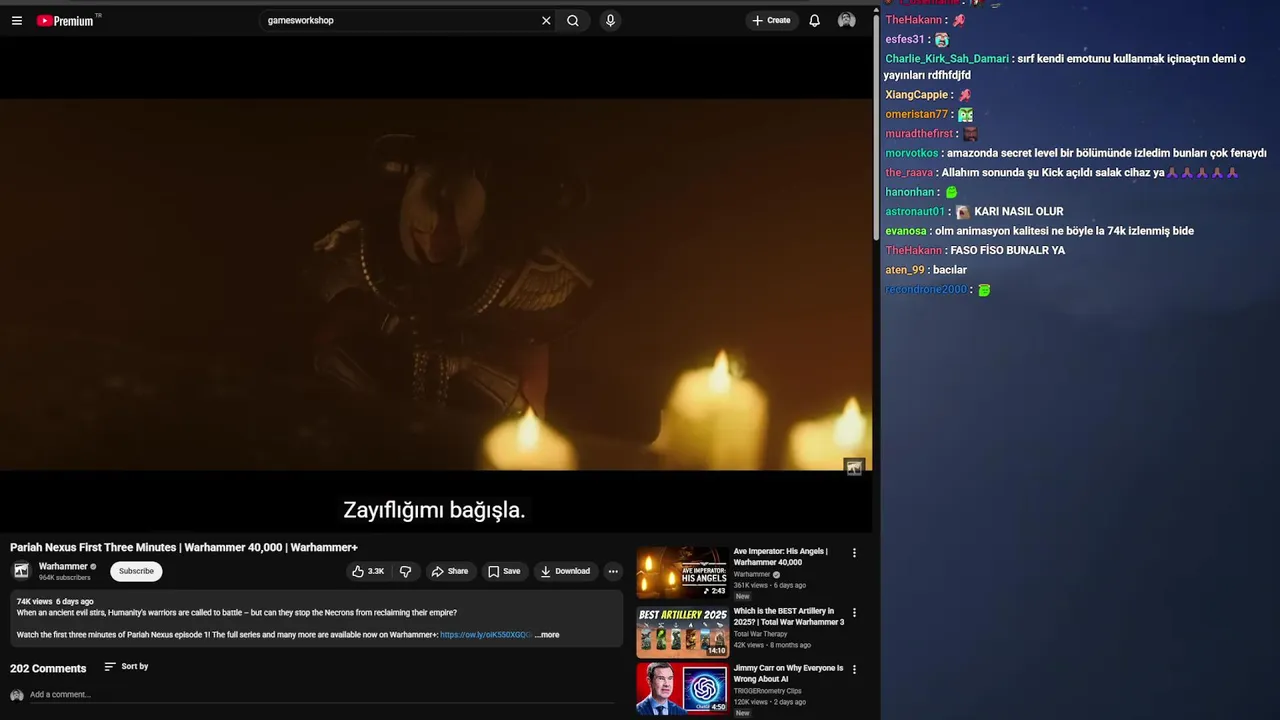
Task: Click the emote in recondrone2000's message
Action: (x=984, y=290)
